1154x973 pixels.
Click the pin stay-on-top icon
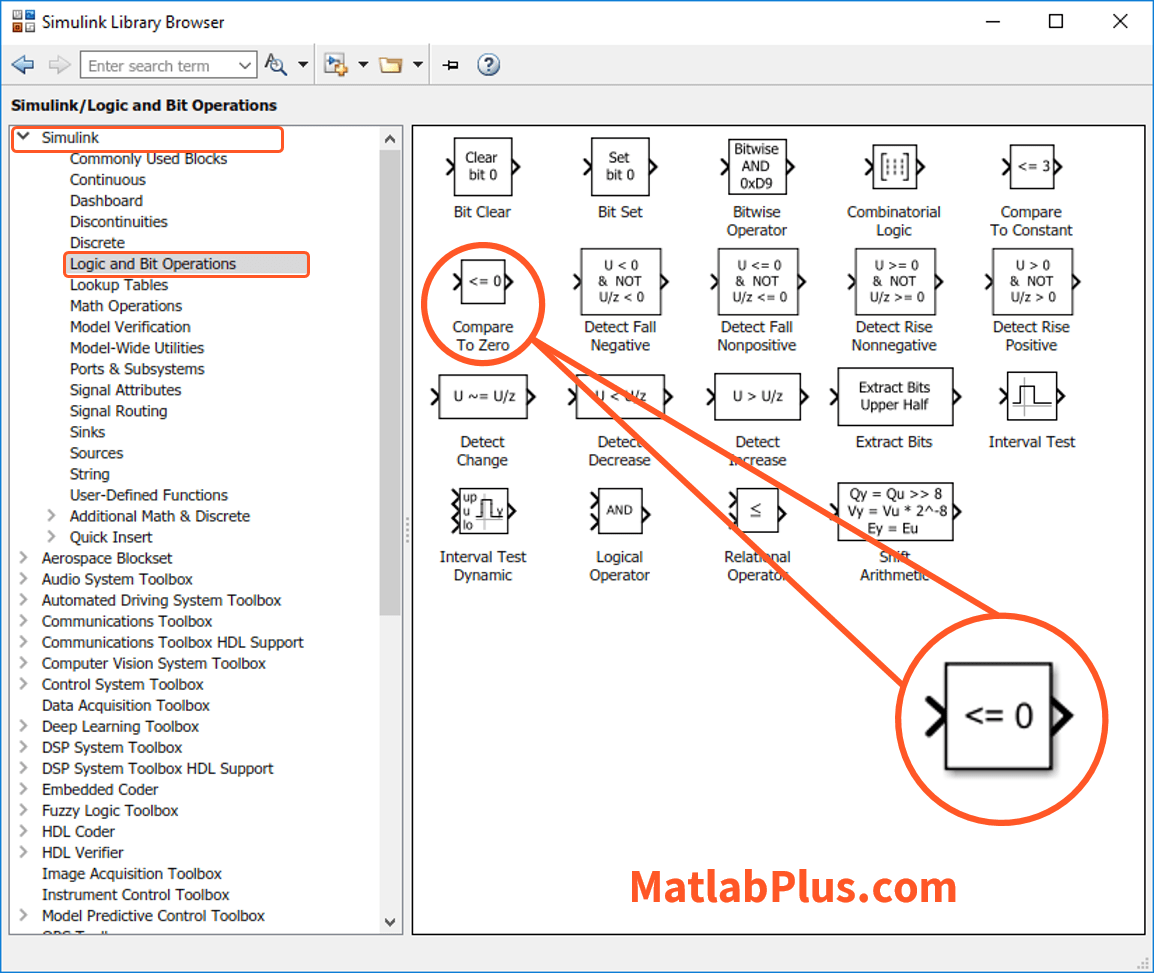(450, 65)
